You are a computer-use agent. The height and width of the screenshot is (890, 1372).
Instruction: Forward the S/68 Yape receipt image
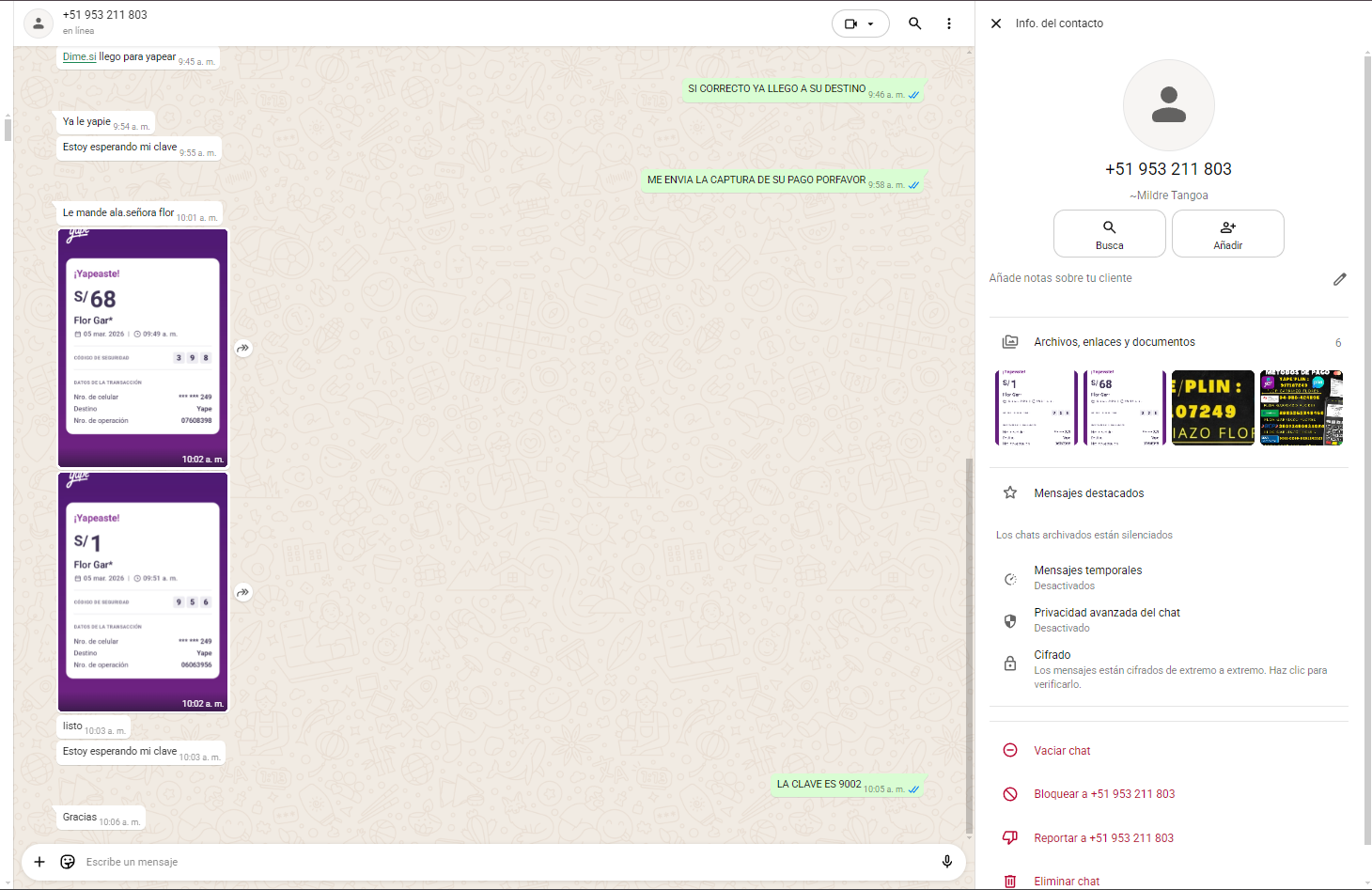point(243,349)
